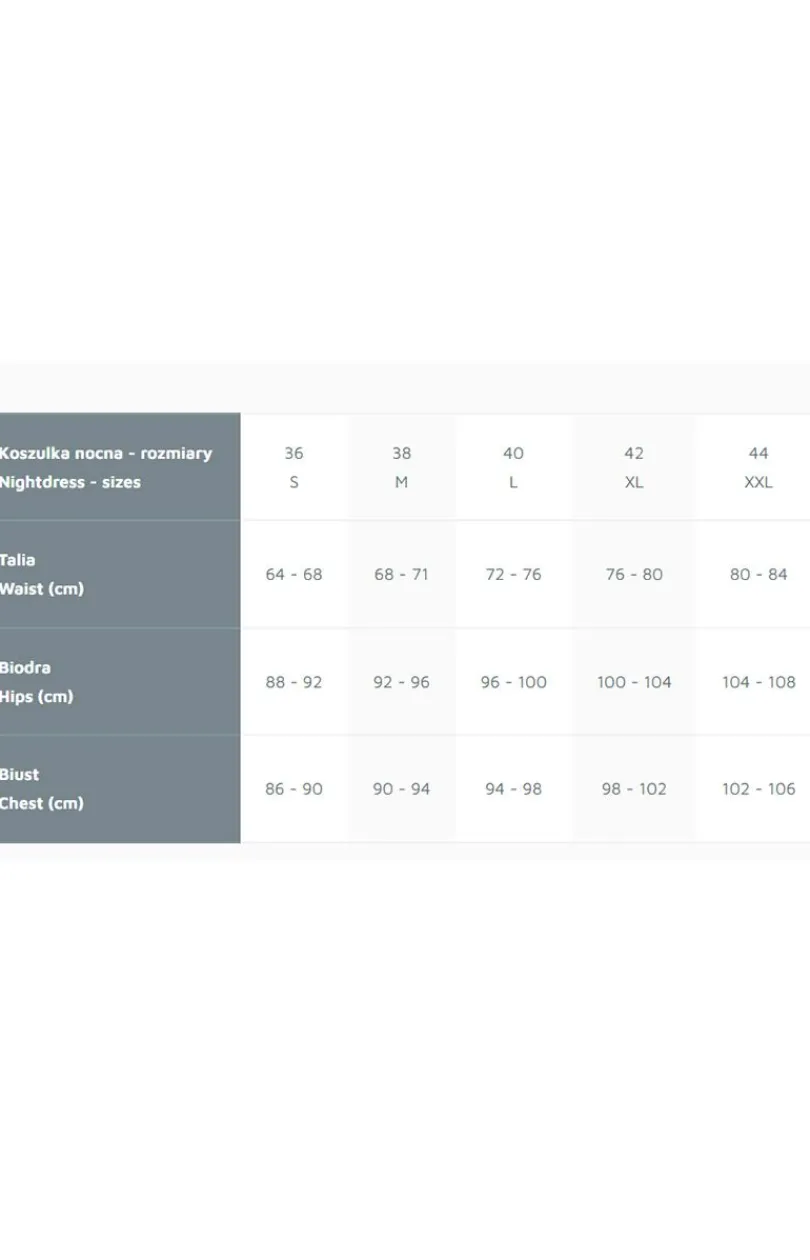Viewport: 810px width, 1260px height.
Task: Click the chest value 102 - 106
Action: coord(758,789)
